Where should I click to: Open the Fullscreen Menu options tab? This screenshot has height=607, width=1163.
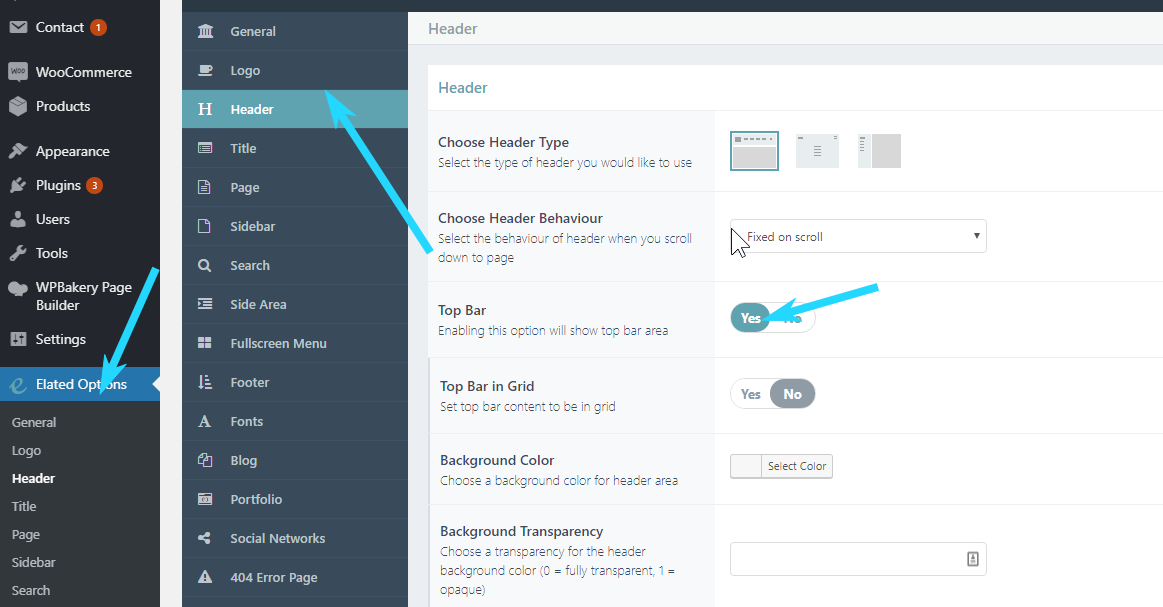(x=294, y=344)
